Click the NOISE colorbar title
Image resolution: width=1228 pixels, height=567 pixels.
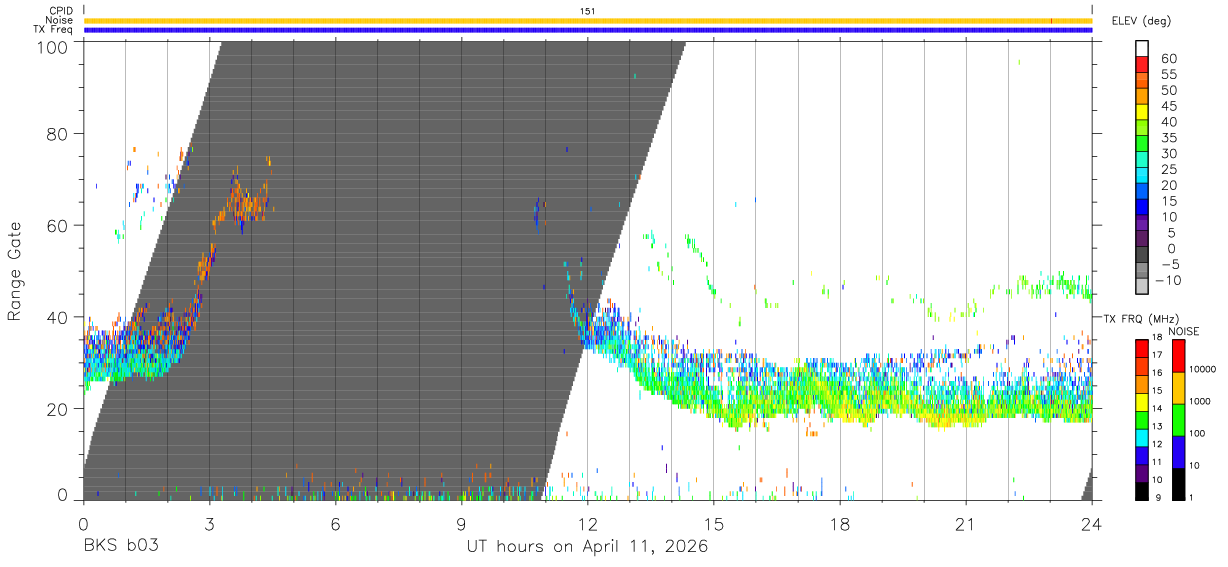(1183, 331)
